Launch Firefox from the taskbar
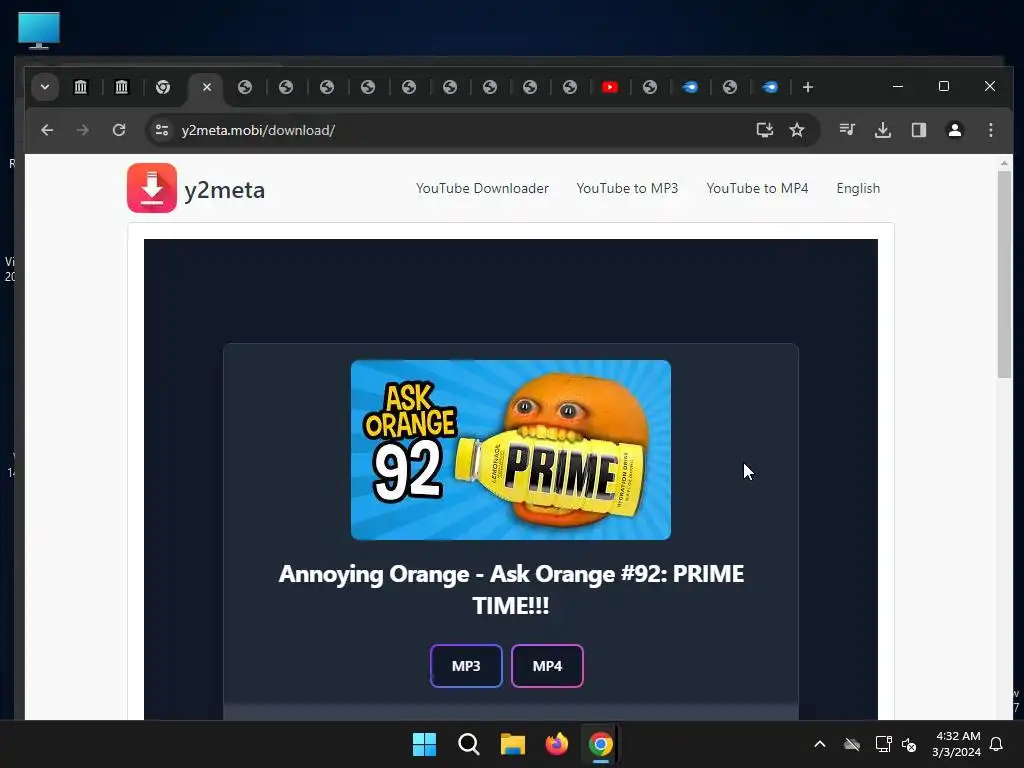 click(556, 744)
